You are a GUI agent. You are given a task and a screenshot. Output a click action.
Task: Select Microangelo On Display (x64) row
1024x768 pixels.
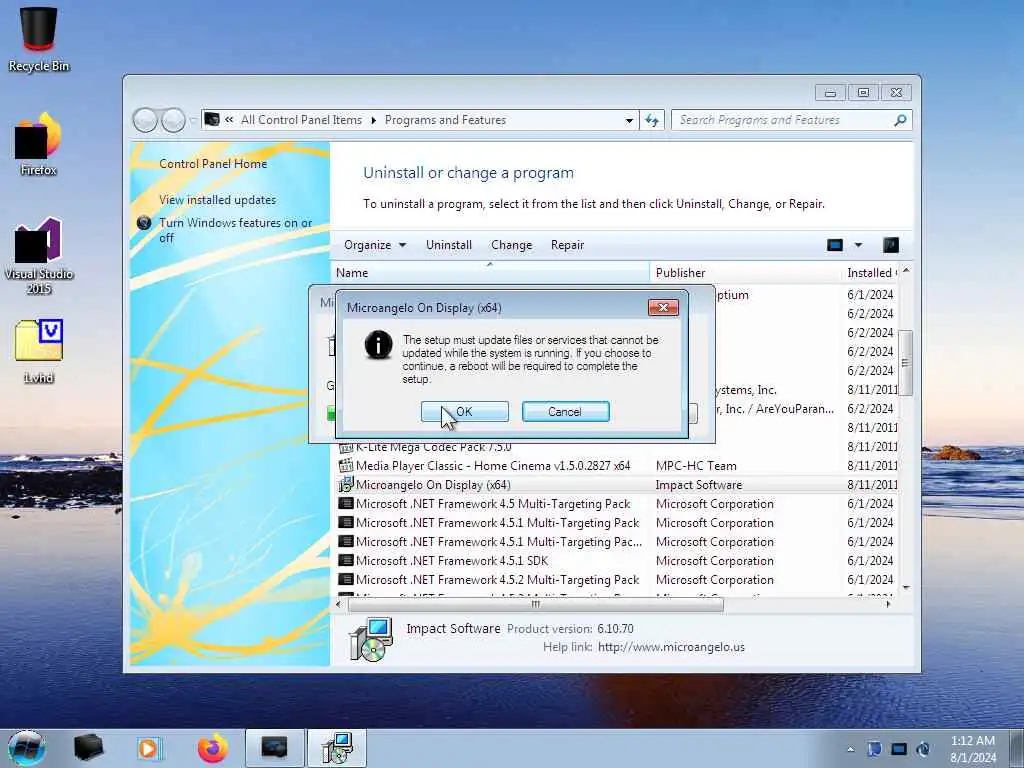point(617,485)
